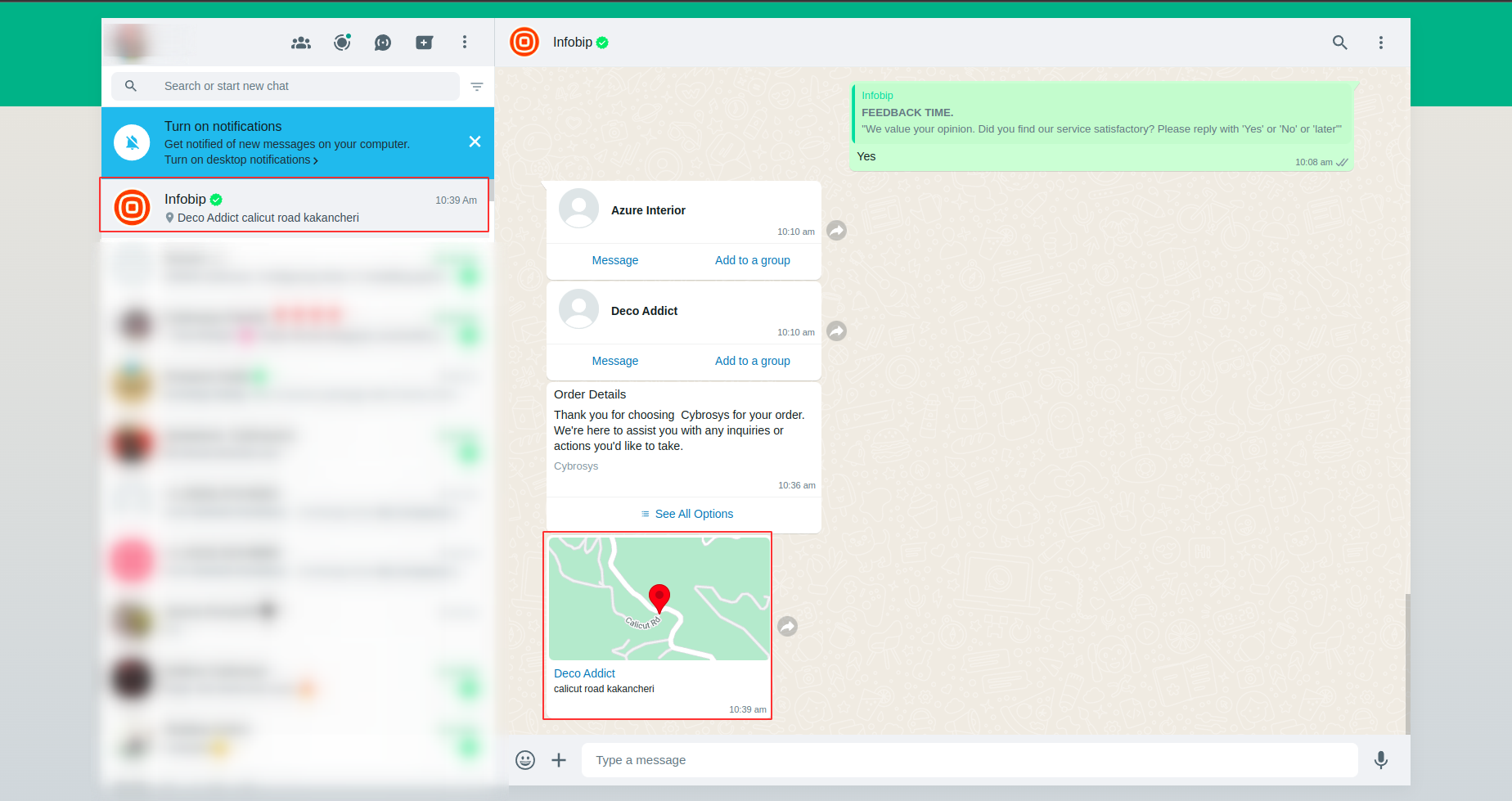
Task: Click Add to a group under Azure Interior
Action: [753, 260]
